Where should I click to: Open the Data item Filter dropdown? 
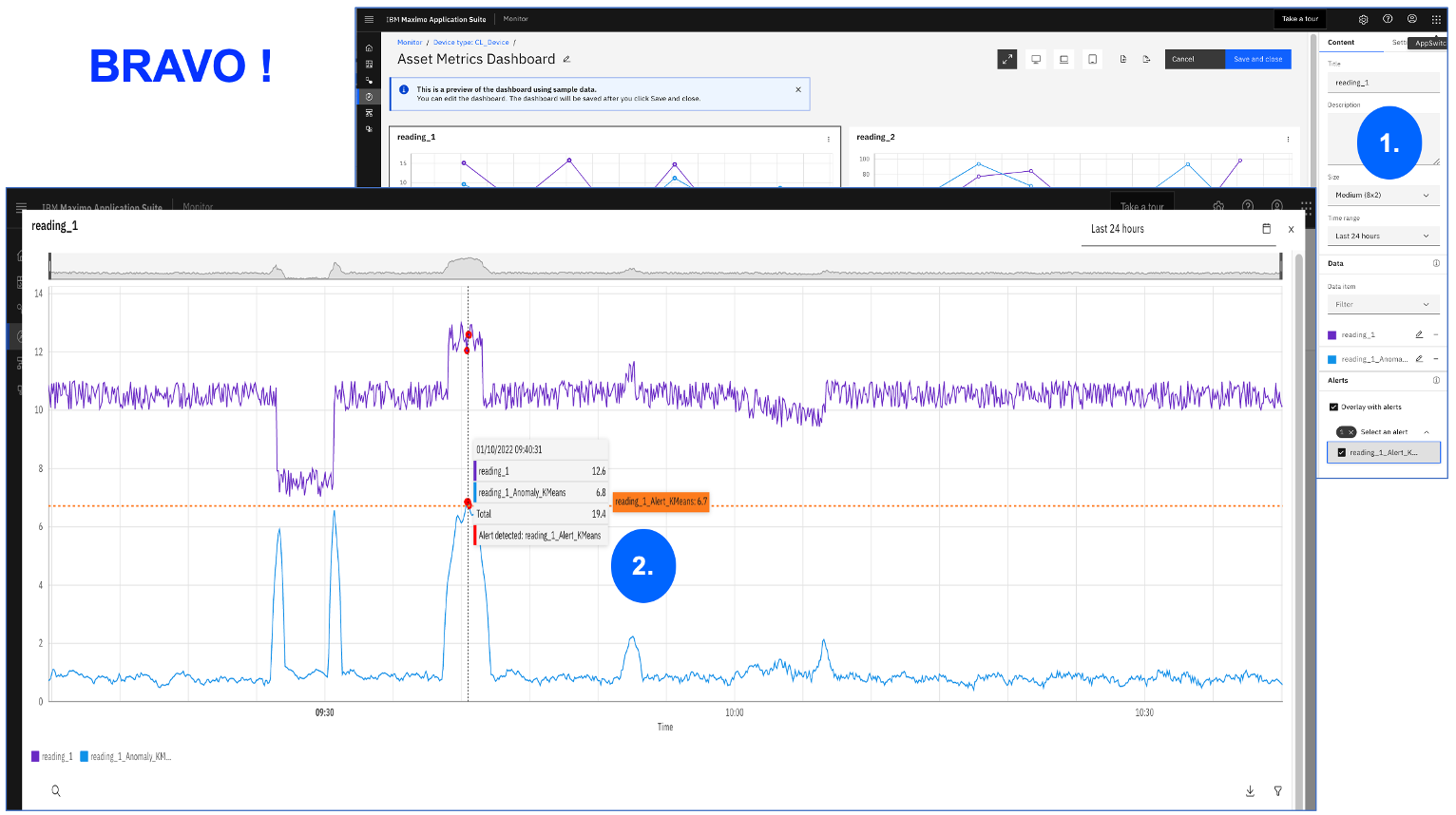1383,305
